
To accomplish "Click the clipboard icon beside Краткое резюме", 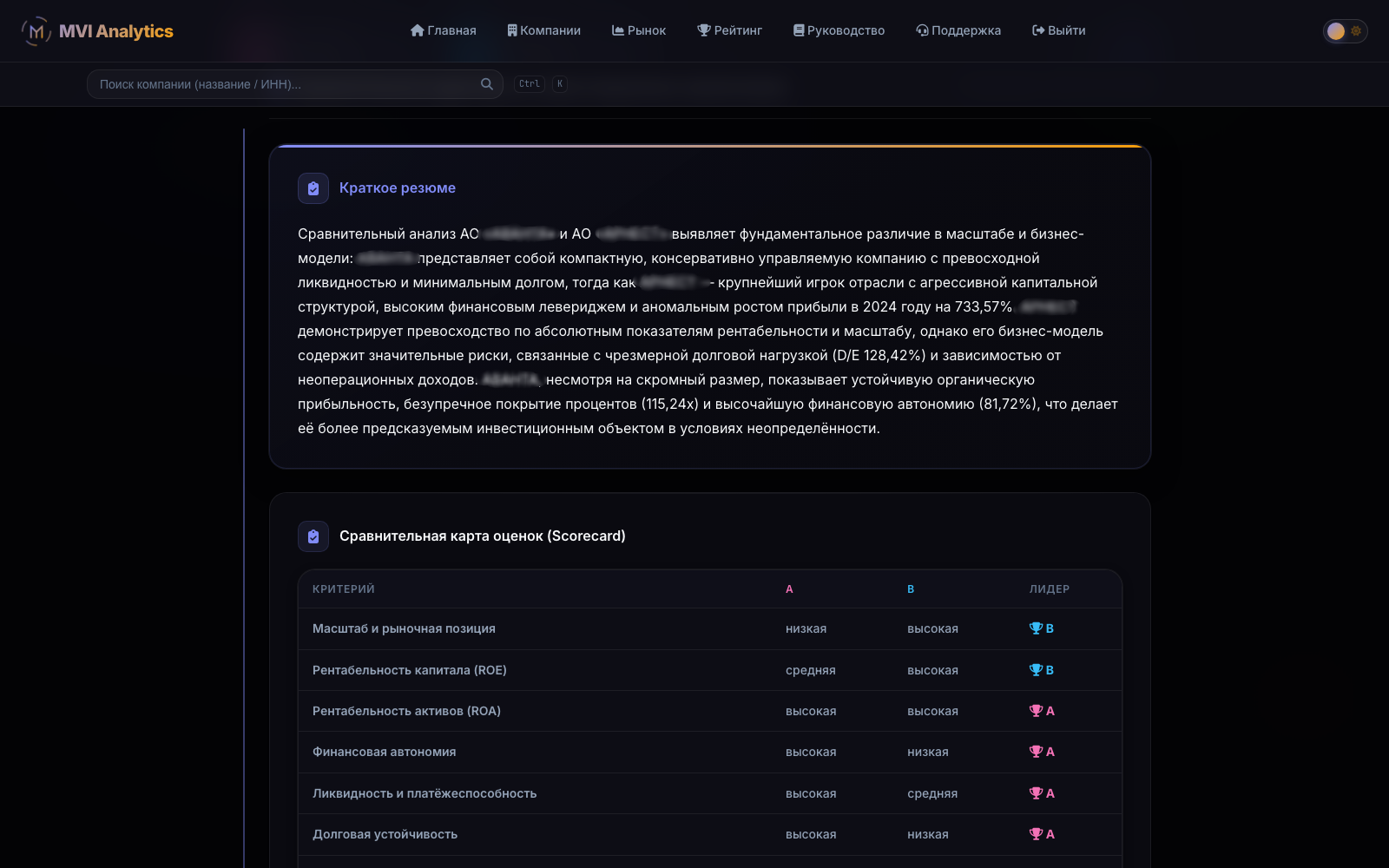I will pos(313,188).
